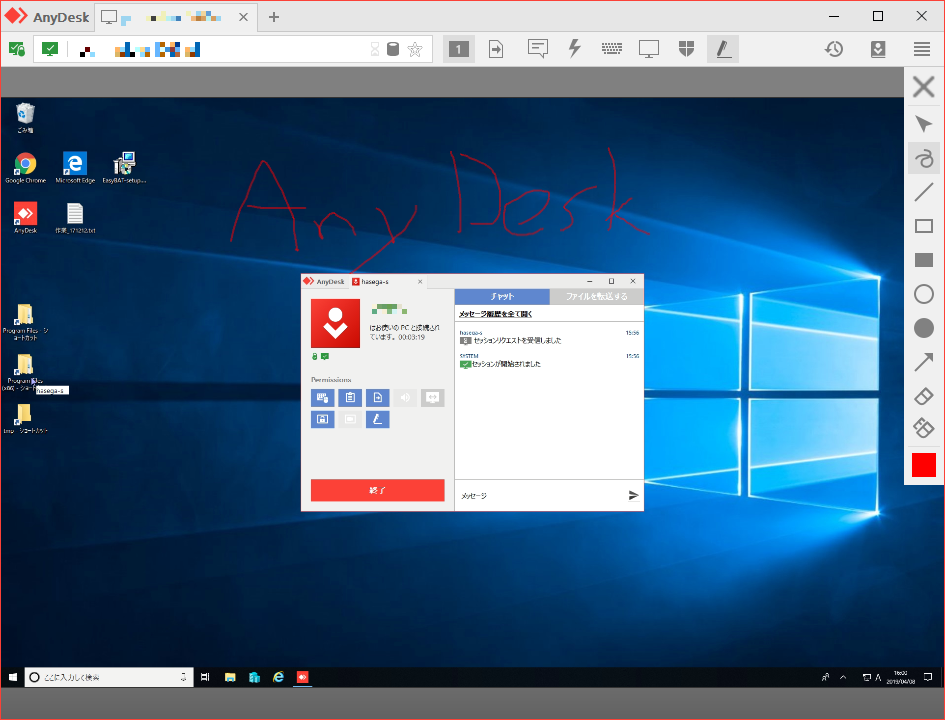Viewport: 945px width, 720px height.
Task: Open the メッセージ履歴を全て開く link
Action: [495, 314]
